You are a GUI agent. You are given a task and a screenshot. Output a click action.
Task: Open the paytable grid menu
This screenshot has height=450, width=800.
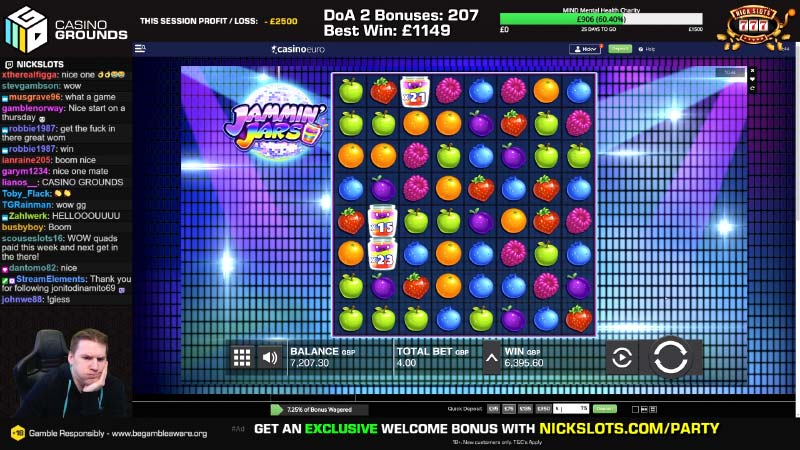coord(242,358)
